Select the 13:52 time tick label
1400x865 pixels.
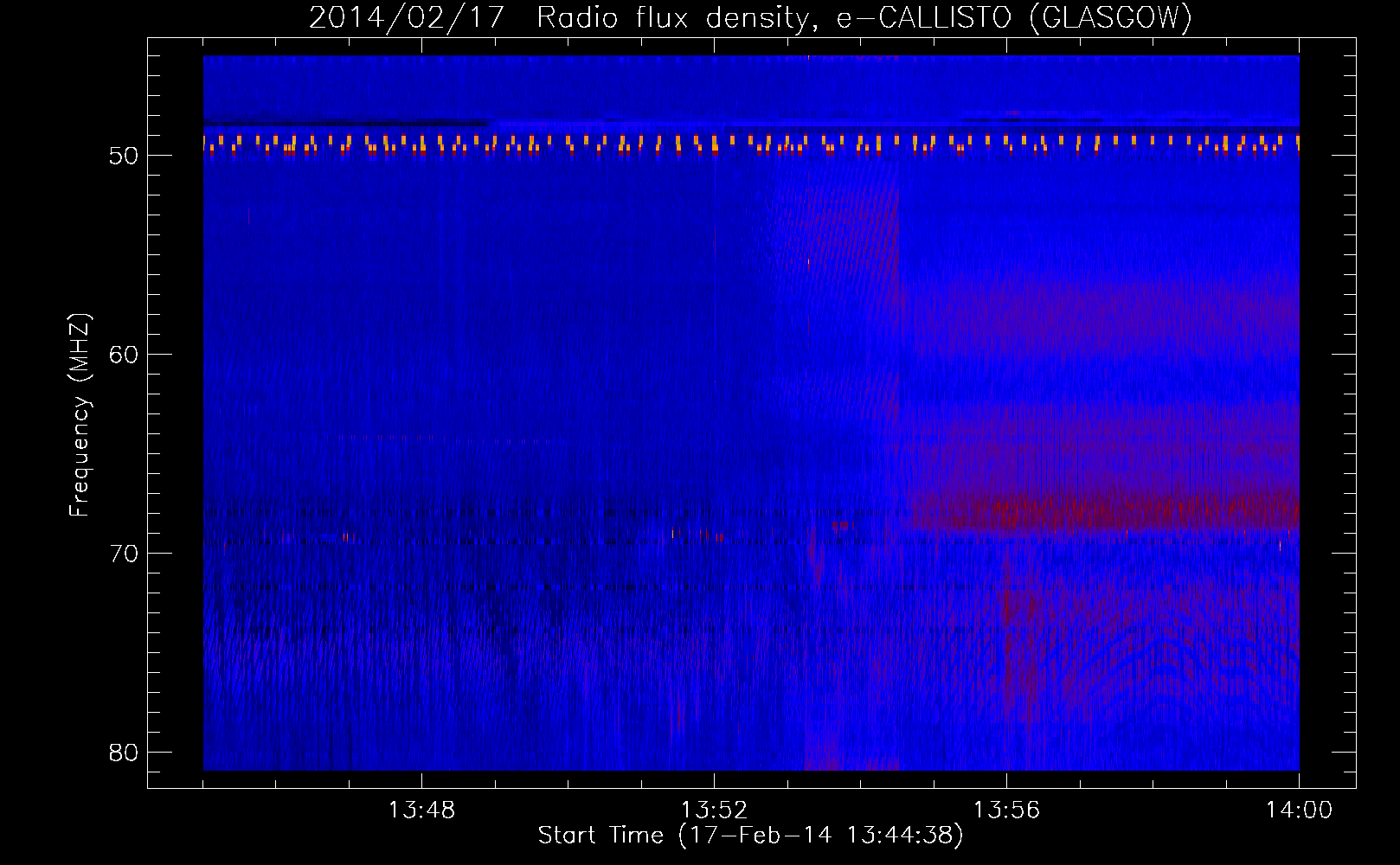point(714,811)
